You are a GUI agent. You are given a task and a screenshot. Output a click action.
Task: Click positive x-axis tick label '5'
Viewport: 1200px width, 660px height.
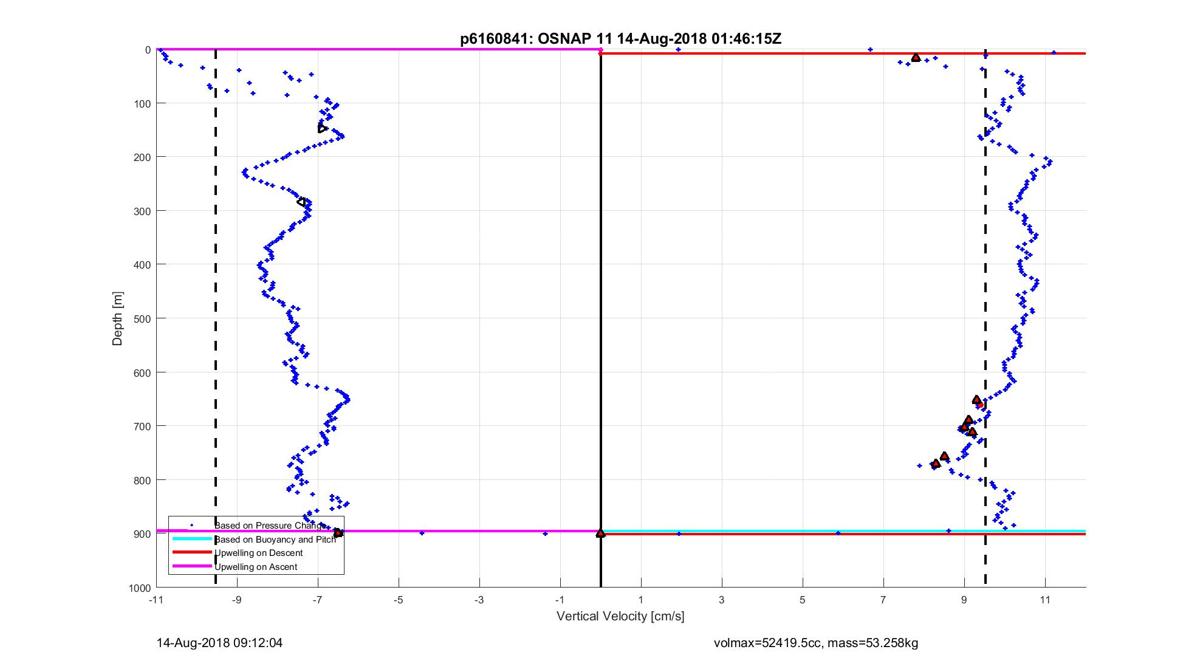(x=803, y=600)
